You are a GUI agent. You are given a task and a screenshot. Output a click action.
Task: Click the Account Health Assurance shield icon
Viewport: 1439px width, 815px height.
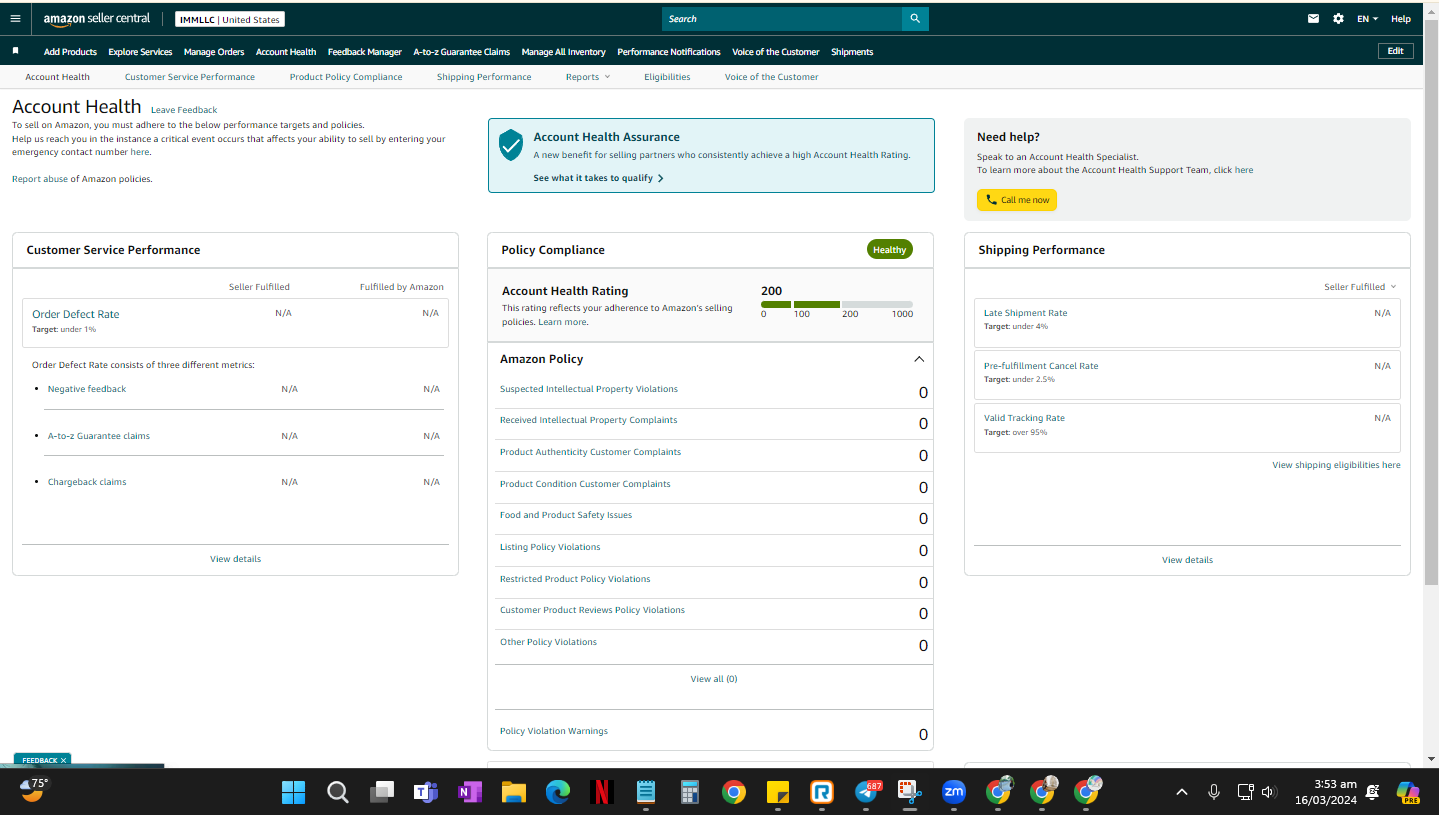[511, 144]
